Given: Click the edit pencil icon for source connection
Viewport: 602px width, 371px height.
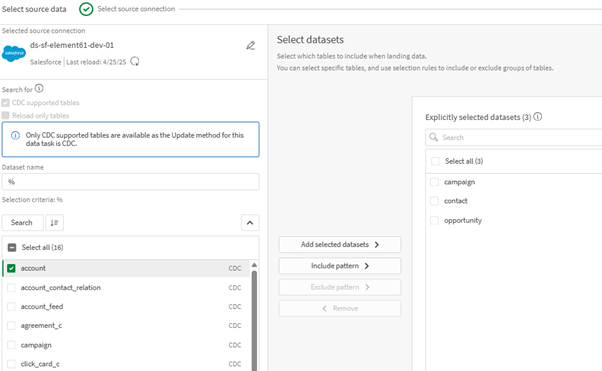Looking at the screenshot, I should click(251, 46).
